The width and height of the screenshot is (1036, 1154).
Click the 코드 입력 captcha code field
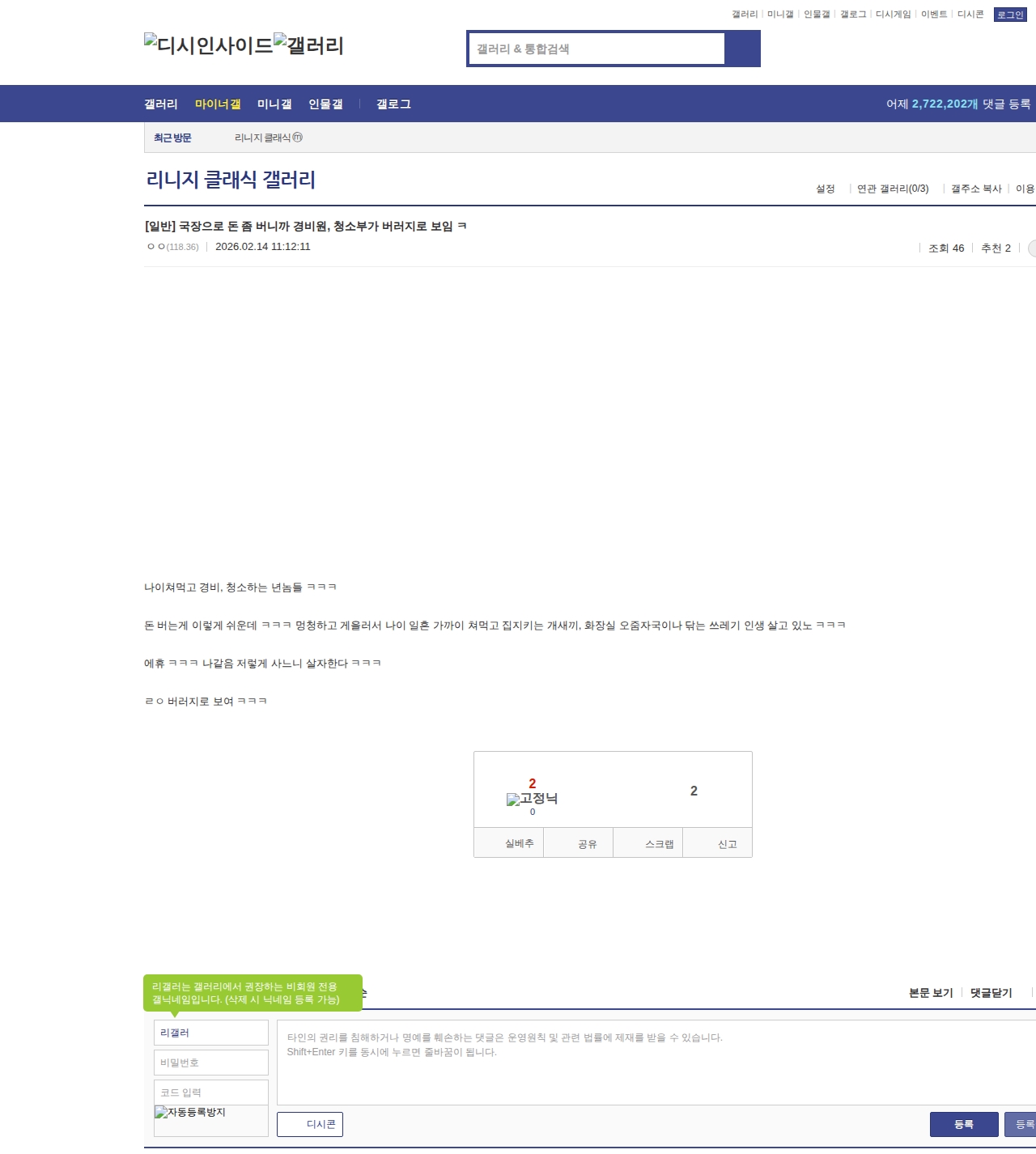(x=210, y=1092)
